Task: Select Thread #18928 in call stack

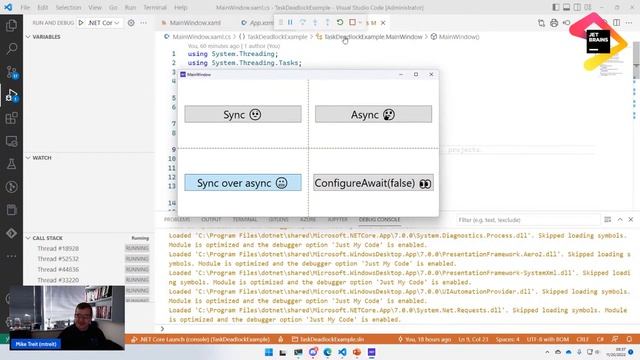Action: [x=58, y=248]
